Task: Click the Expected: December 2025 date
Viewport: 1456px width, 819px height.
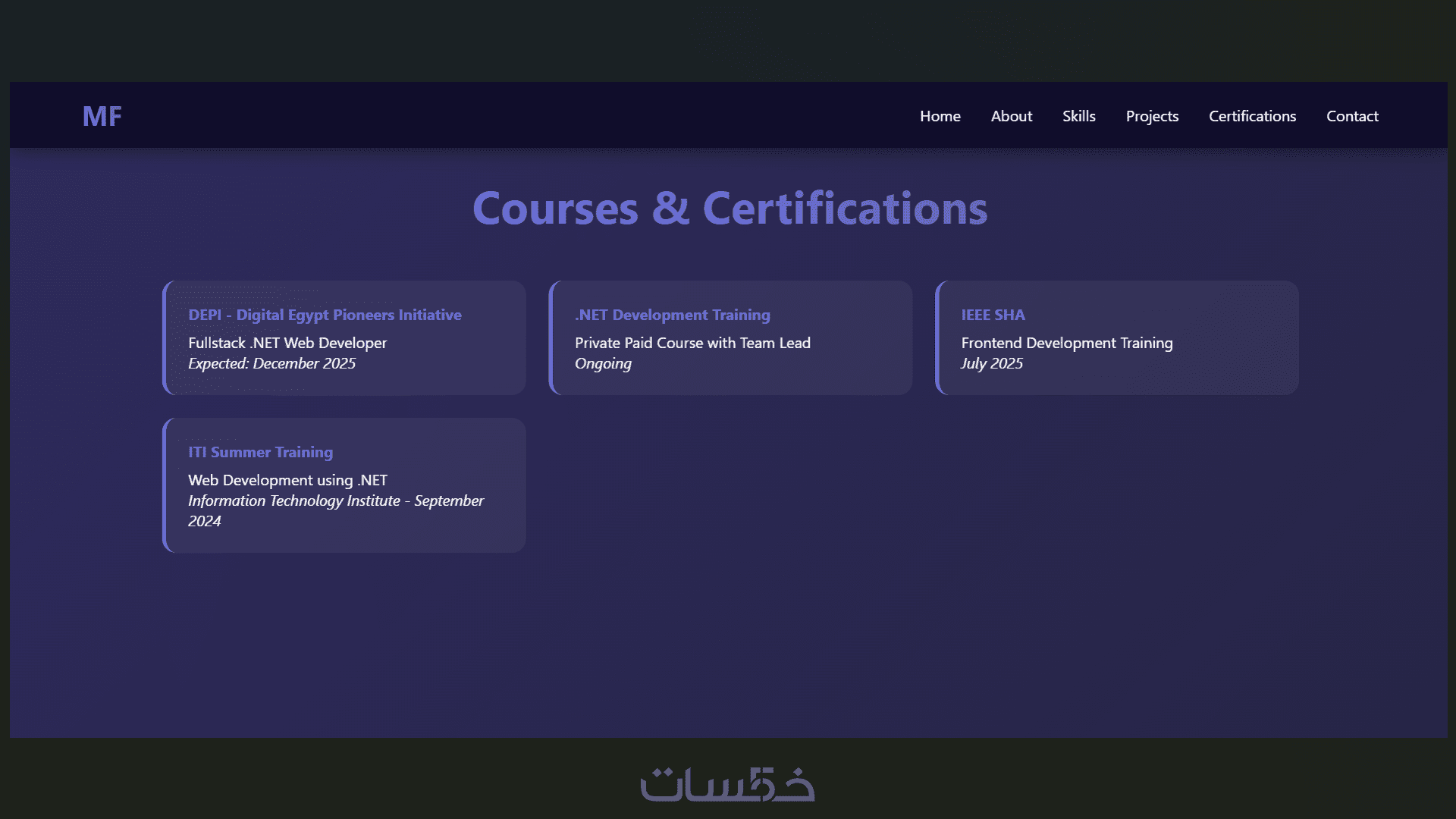Action: 271,363
